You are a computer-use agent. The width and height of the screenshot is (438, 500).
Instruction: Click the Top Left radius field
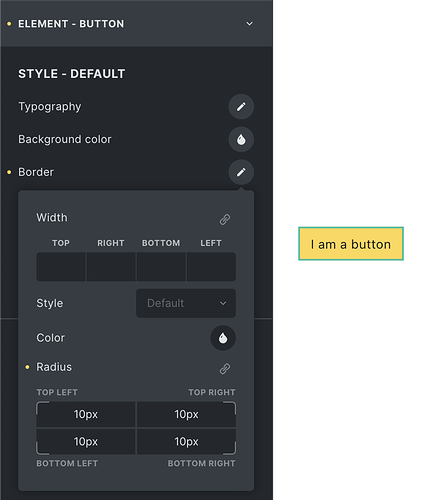86,414
